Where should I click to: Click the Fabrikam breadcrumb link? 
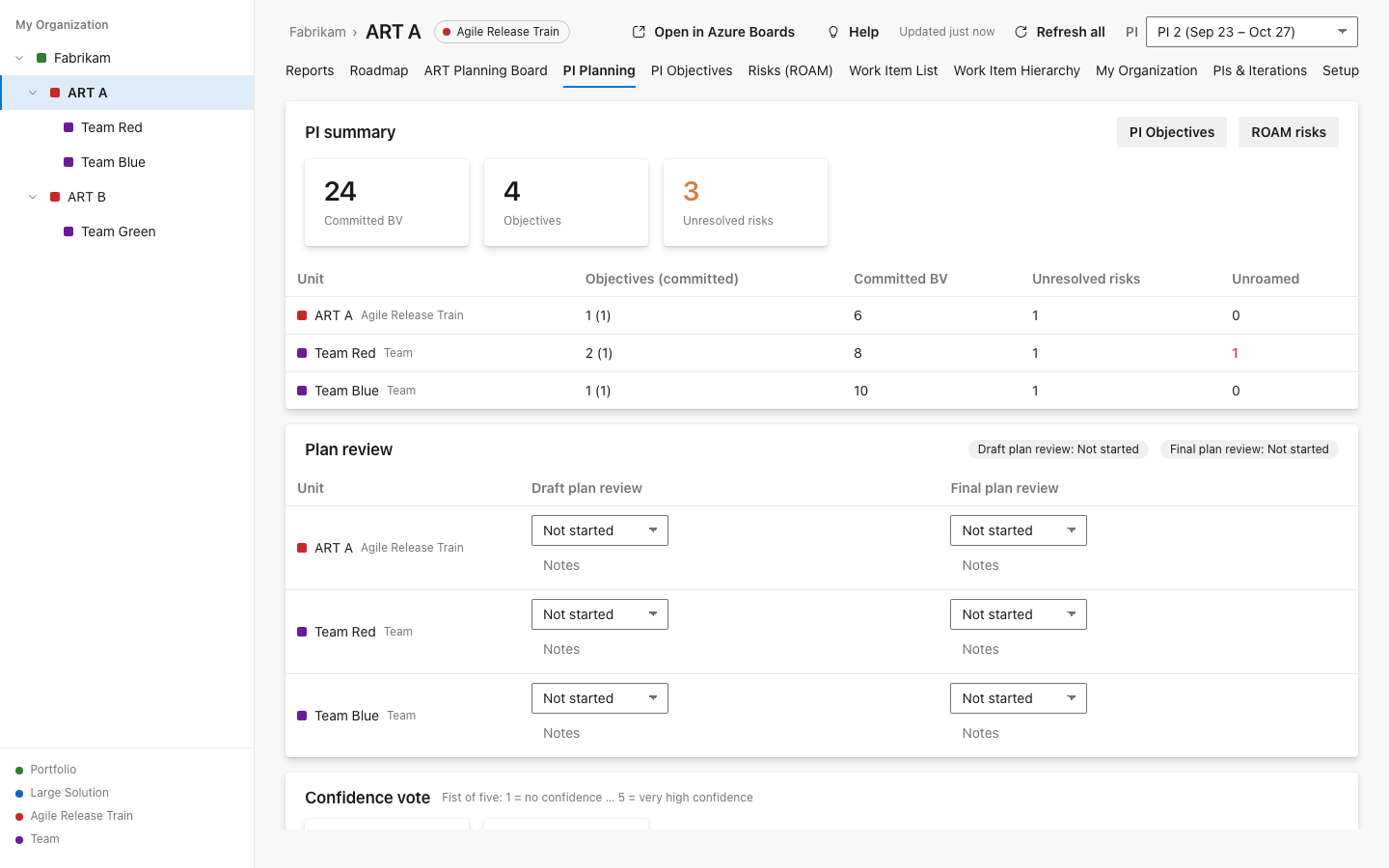(317, 32)
